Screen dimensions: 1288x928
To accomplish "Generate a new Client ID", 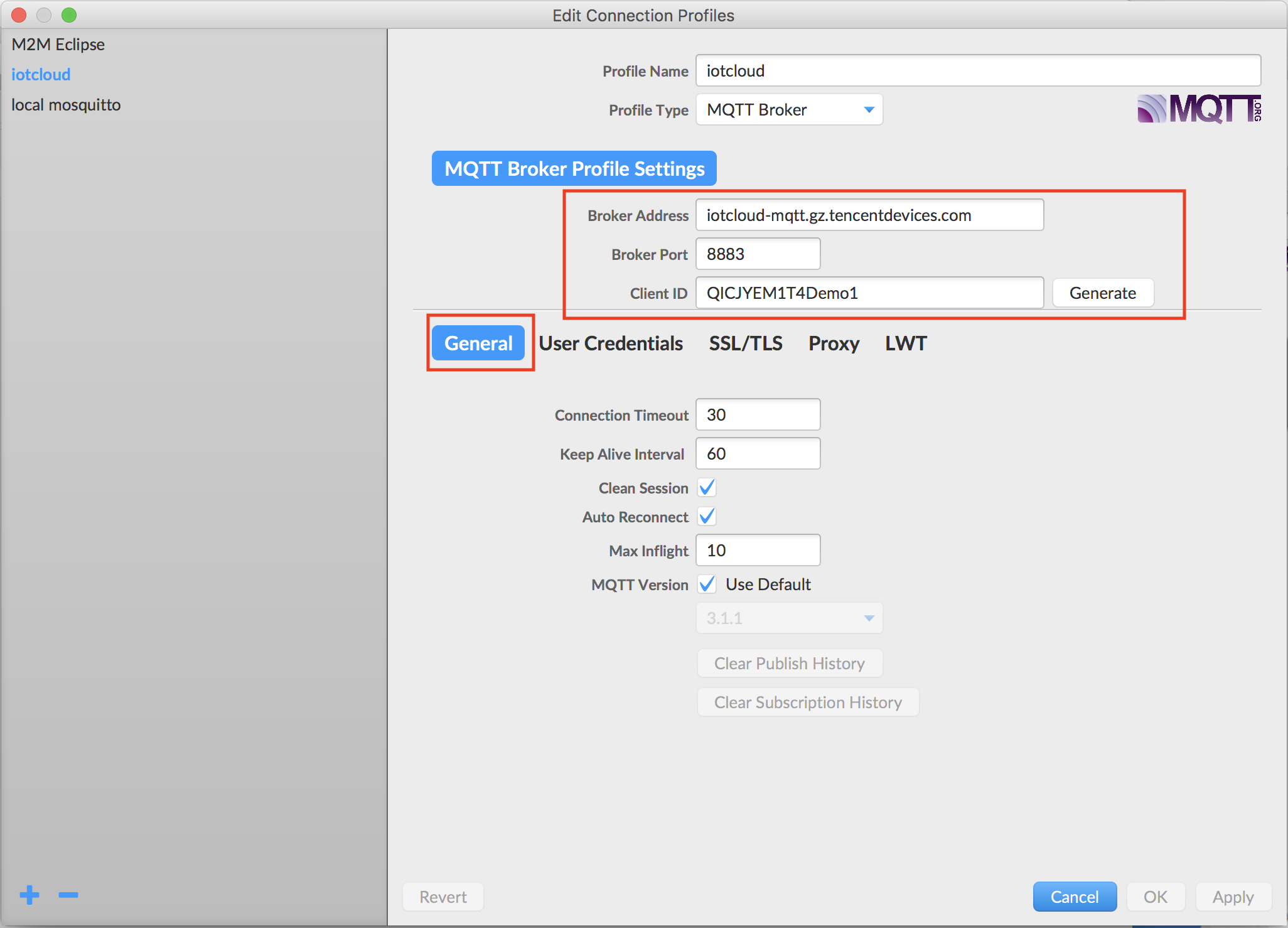I will (1103, 293).
